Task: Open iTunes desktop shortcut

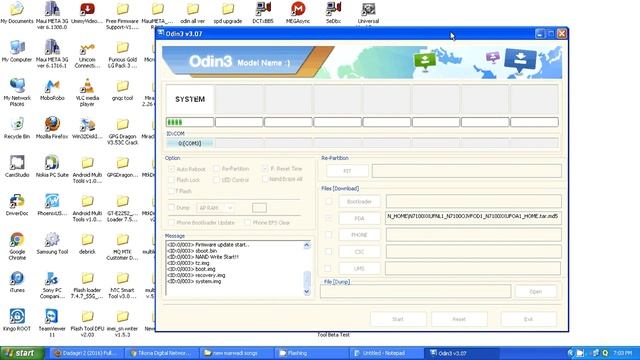Action: pos(17,282)
